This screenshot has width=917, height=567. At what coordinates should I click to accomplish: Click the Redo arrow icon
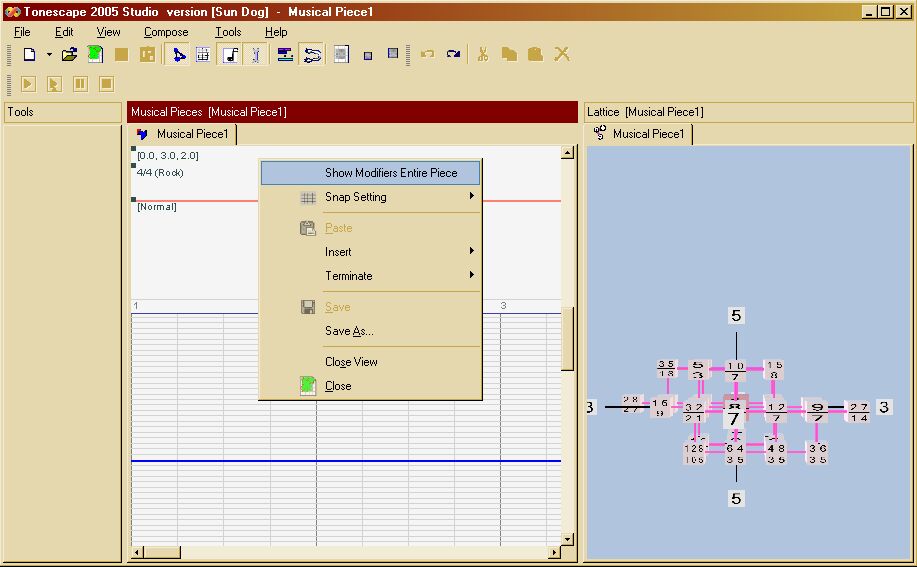coord(453,54)
